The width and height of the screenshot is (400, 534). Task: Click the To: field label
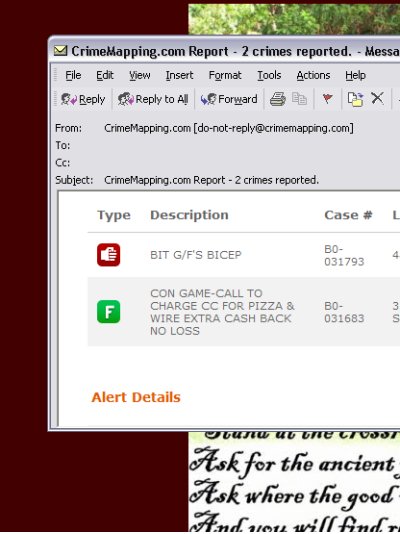coord(63,145)
